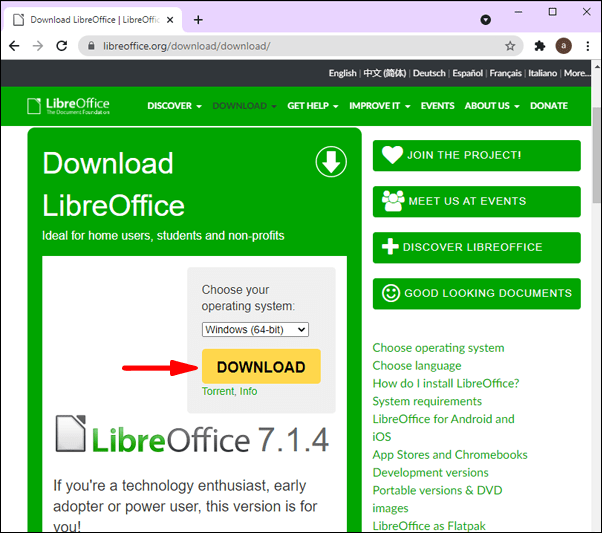Open the operating system dropdown Windows (64-bit)
Screen dimensions: 602x533
click(x=255, y=329)
